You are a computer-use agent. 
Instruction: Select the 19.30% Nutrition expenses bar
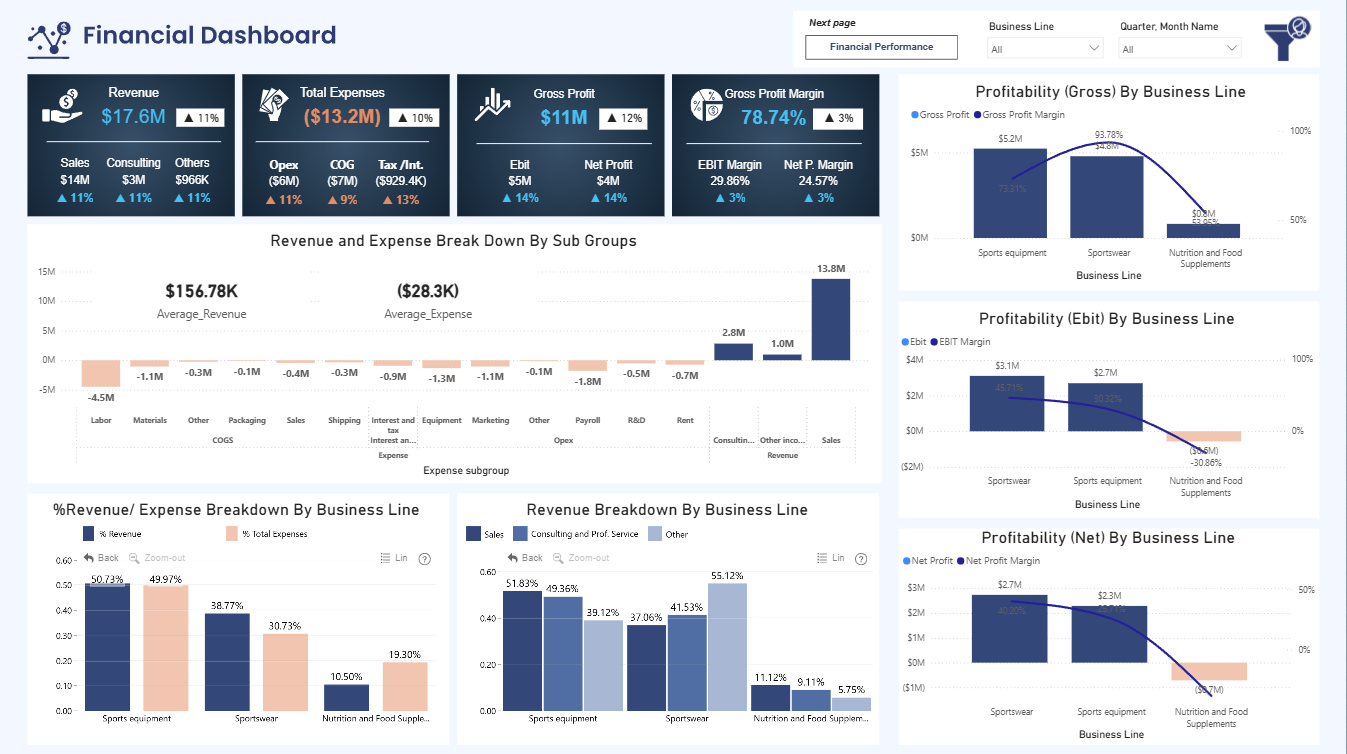[405, 687]
